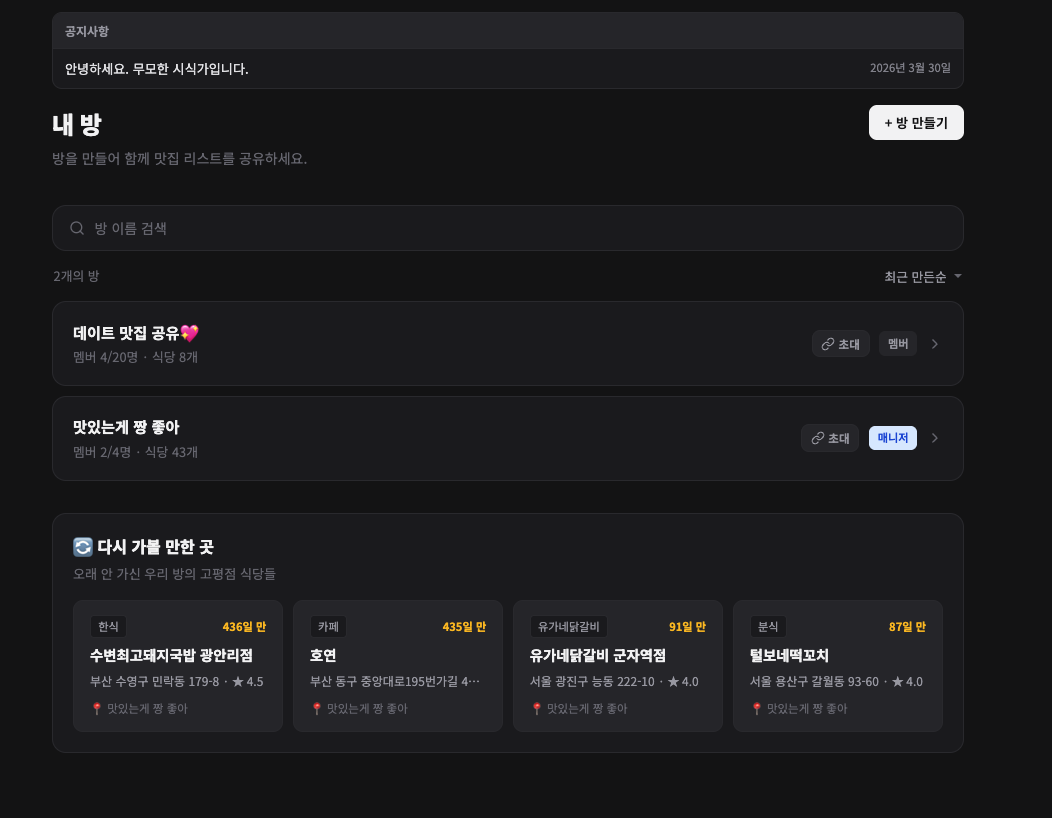
Task: Open 맛있는게 짱 좋아 room via chevron
Action: (935, 438)
